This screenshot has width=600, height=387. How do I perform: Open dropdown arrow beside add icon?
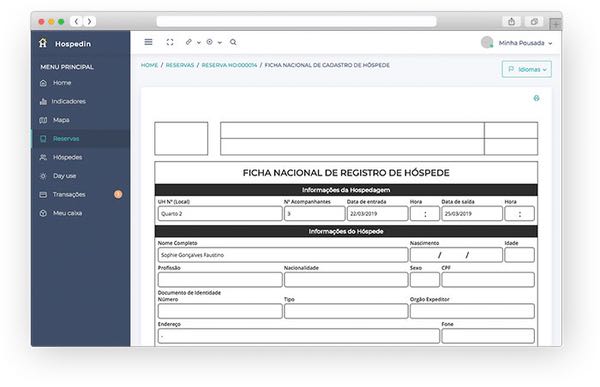click(220, 42)
